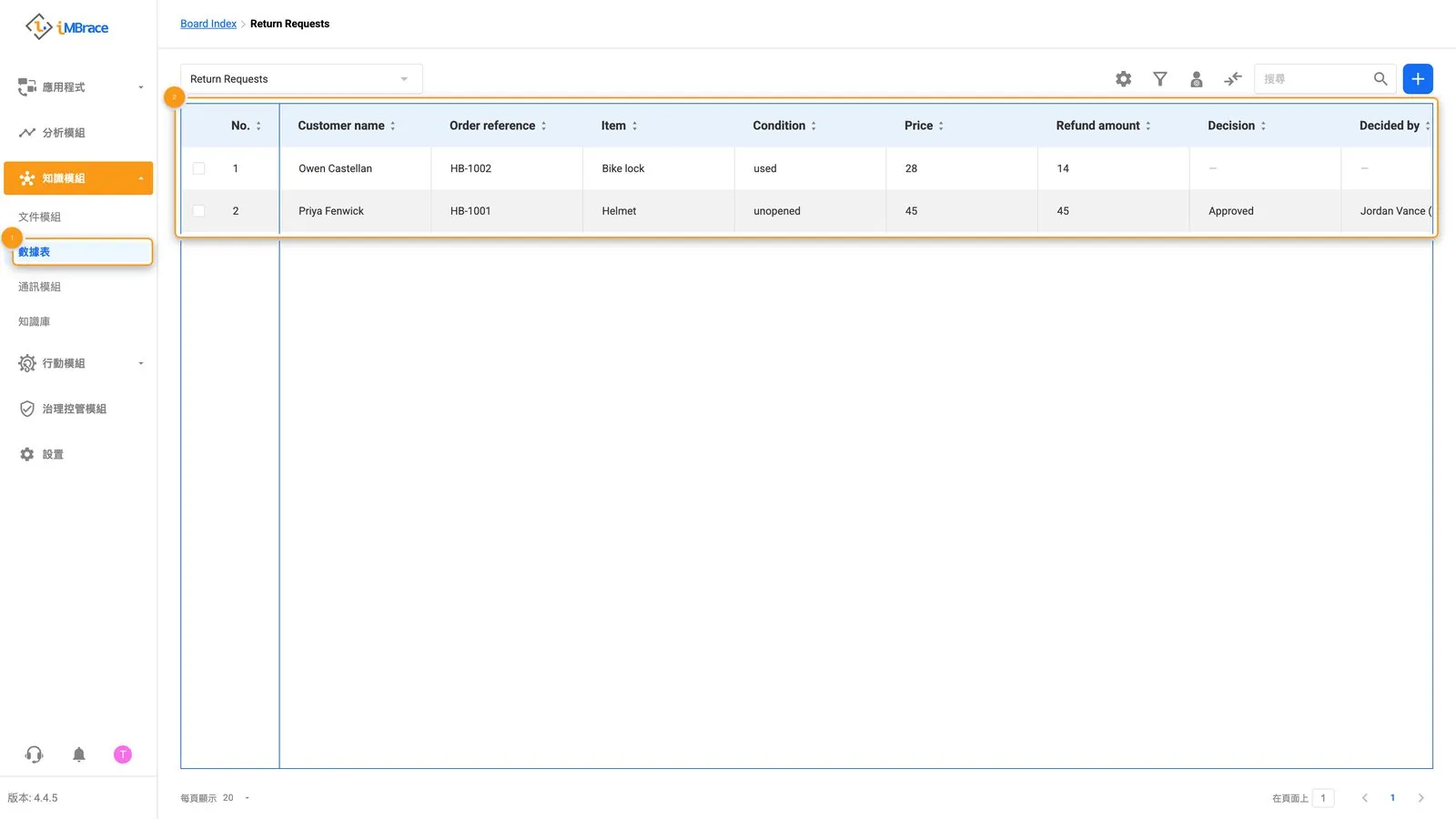
Task: Open the rows-per-page 20 dropdown
Action: click(x=236, y=798)
